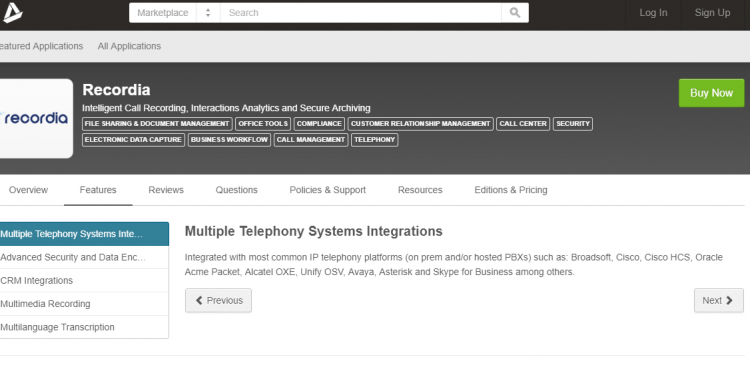Click the site logo in header
The width and height of the screenshot is (750, 365).
coord(12,13)
